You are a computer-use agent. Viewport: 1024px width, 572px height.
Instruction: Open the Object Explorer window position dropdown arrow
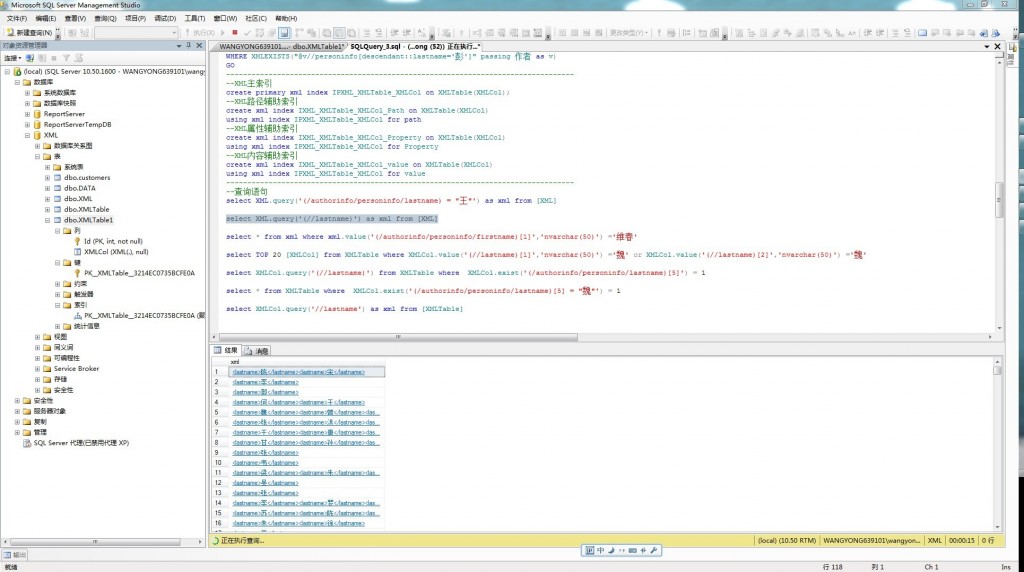pyautogui.click(x=179, y=45)
